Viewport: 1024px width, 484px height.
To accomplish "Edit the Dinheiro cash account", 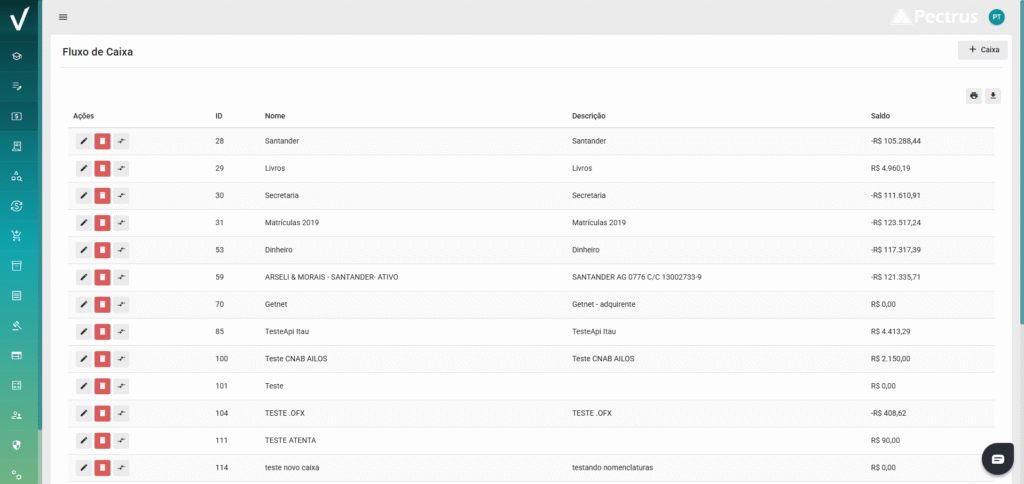I will pos(84,249).
